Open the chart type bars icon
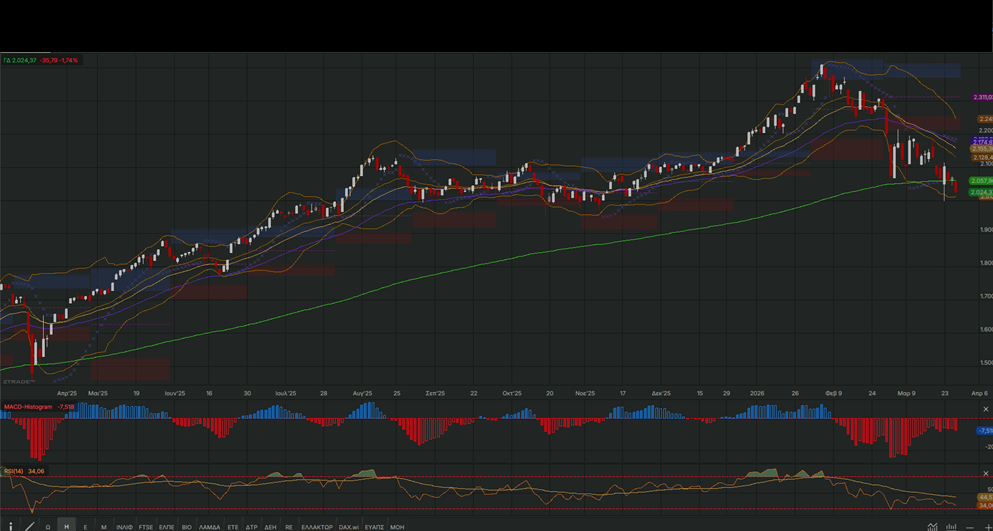The width and height of the screenshot is (993, 531). point(951,527)
